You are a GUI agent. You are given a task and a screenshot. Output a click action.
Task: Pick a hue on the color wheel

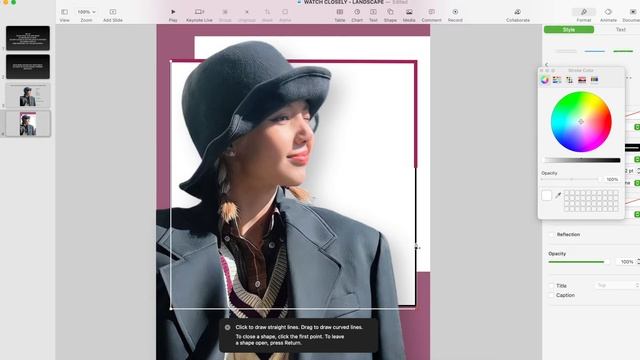click(x=581, y=122)
